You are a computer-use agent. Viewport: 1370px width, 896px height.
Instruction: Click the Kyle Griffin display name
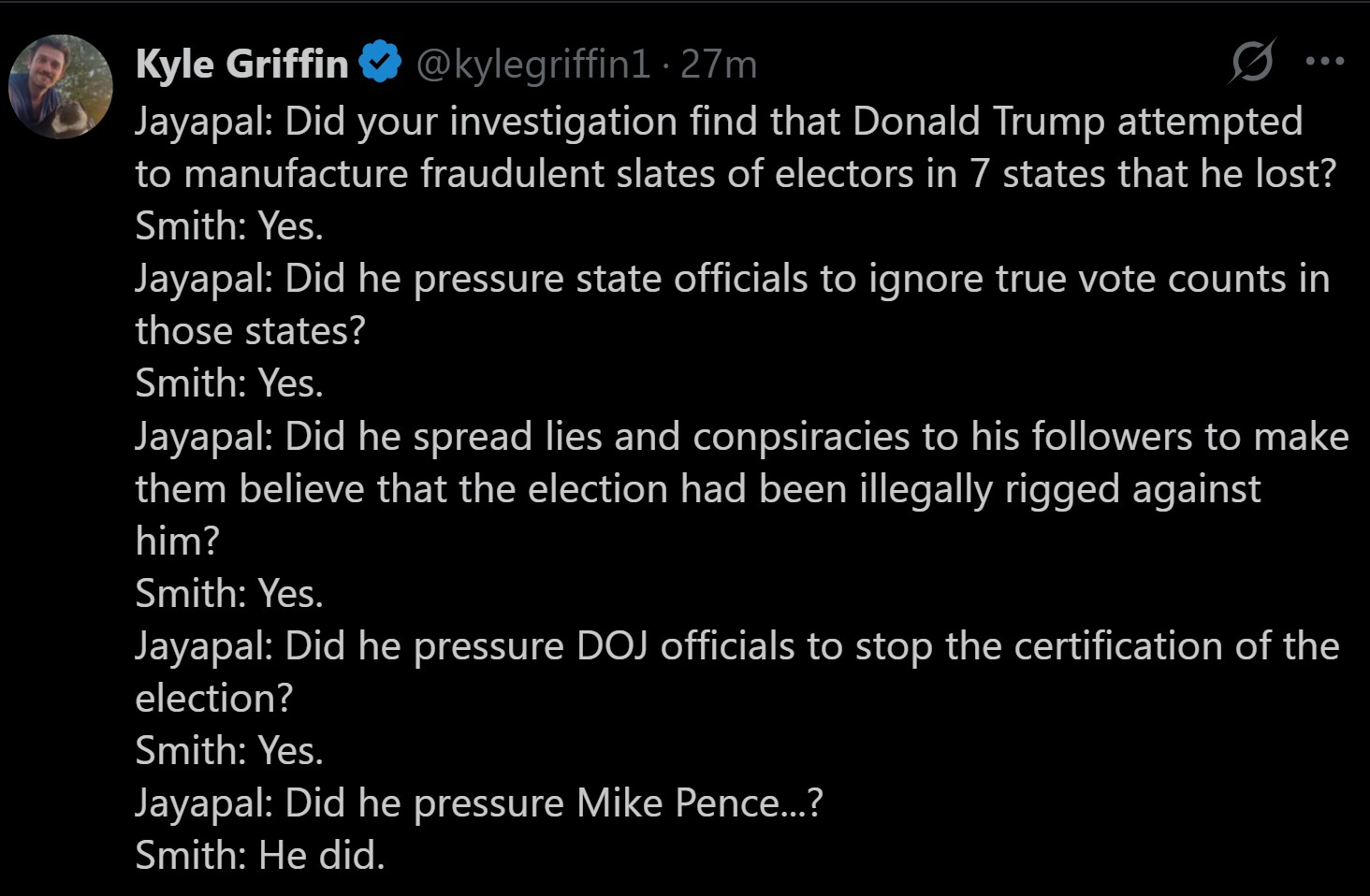(x=241, y=64)
